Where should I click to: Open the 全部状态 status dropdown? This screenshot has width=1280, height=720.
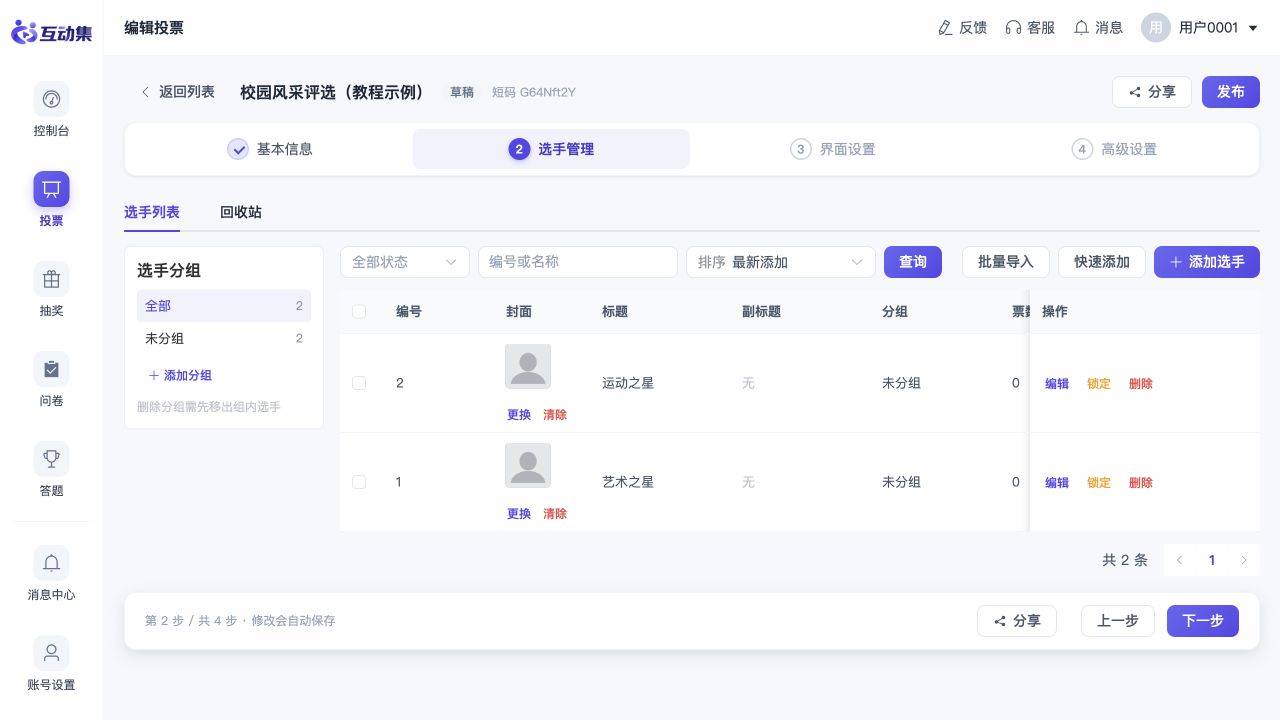point(405,262)
